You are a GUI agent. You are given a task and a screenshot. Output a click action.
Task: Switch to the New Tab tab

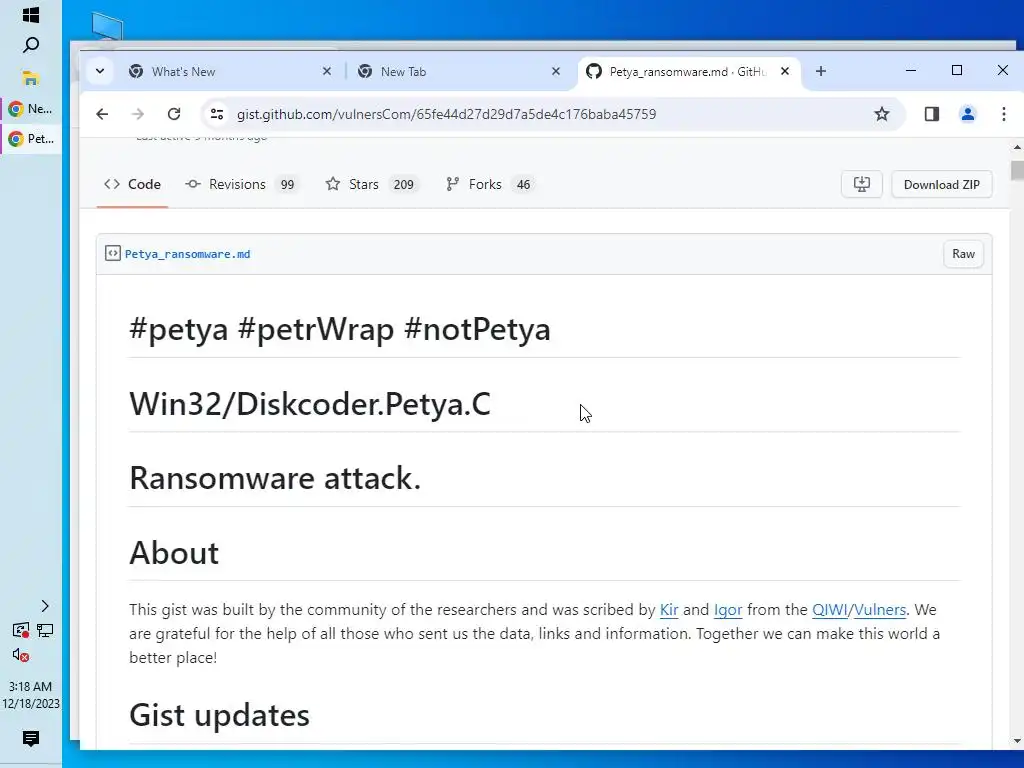[x=458, y=72]
